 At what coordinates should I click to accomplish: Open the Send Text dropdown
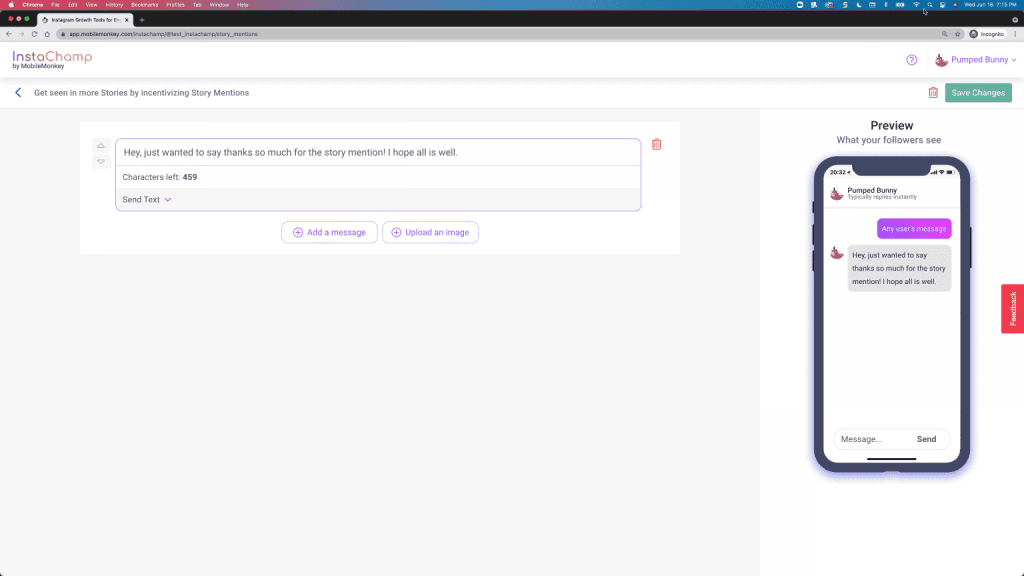pos(146,199)
